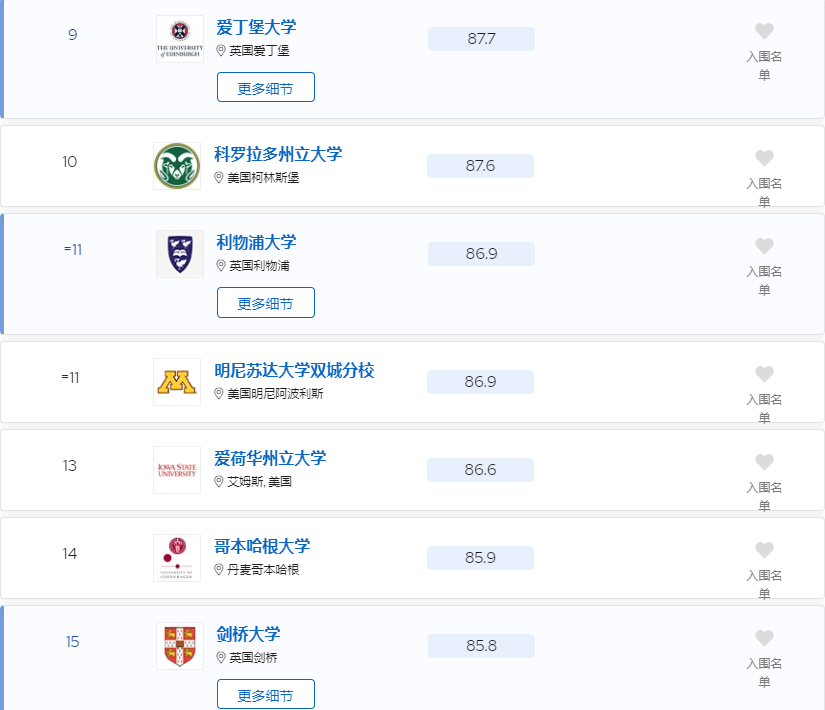
Task: Click Minnesota gold M logo
Action: 177,382
